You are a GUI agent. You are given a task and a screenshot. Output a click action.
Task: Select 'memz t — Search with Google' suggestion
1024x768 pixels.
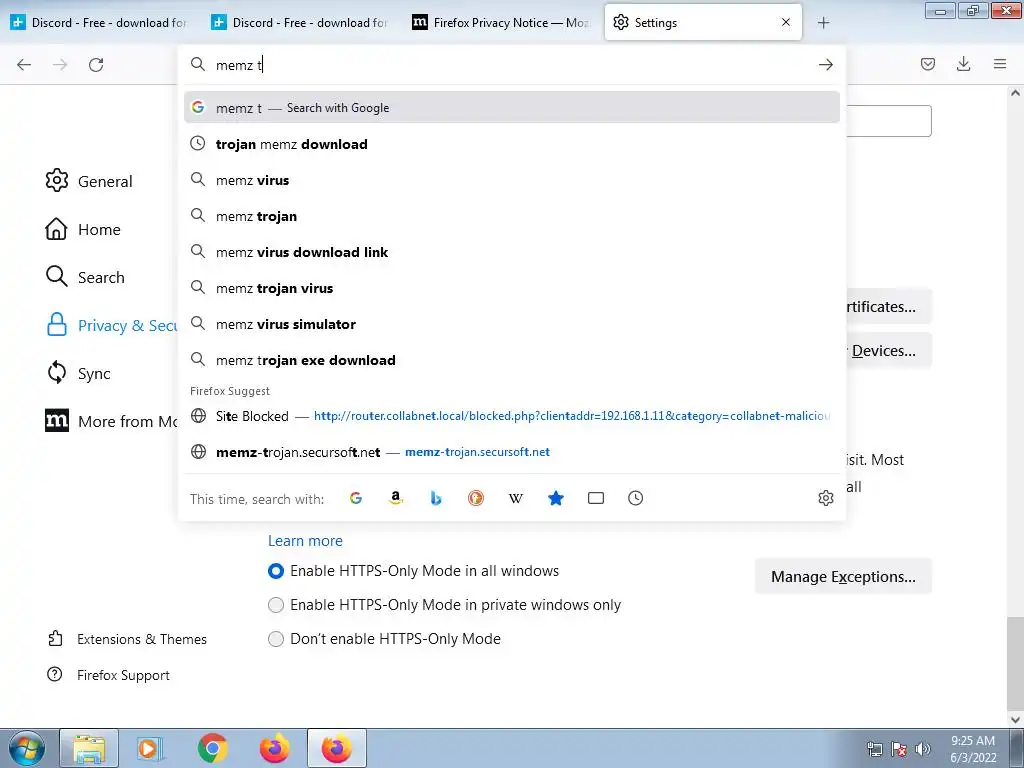point(511,108)
